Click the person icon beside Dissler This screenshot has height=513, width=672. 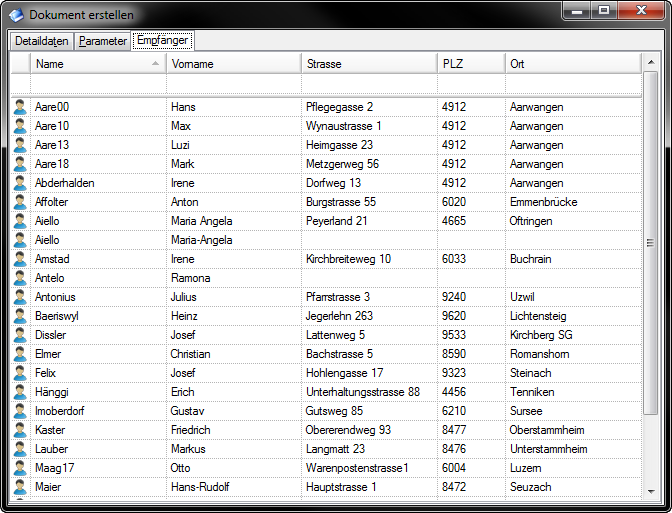tap(20, 335)
